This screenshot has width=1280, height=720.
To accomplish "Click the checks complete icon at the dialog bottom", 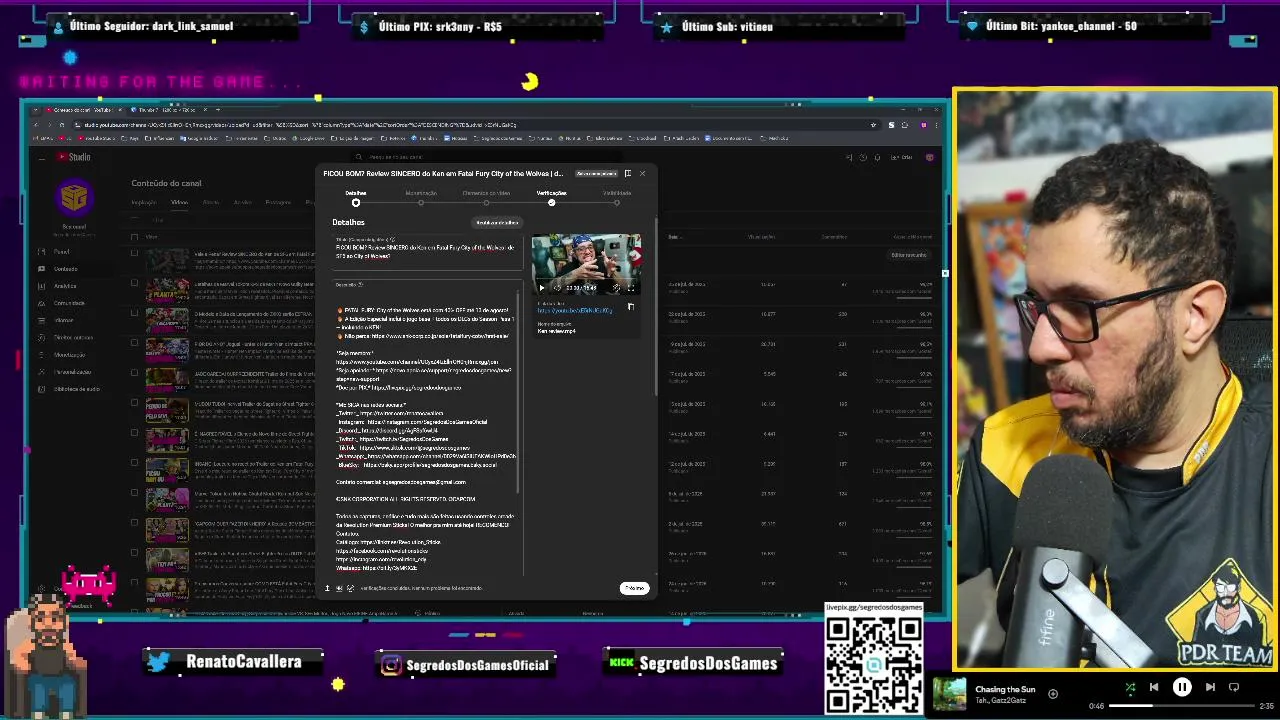I will point(350,588).
